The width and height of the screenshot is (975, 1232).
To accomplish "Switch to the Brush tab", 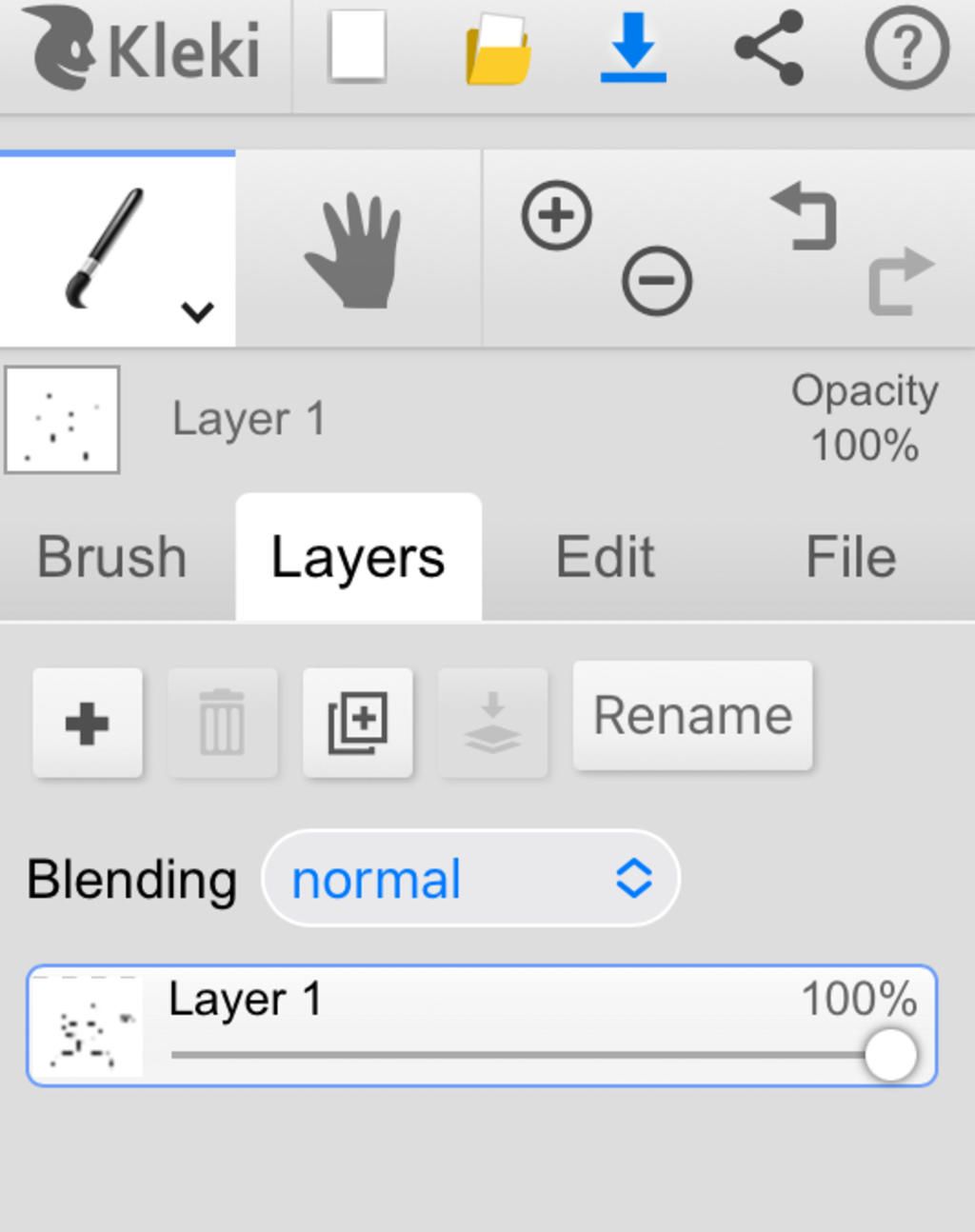I will pyautogui.click(x=111, y=556).
